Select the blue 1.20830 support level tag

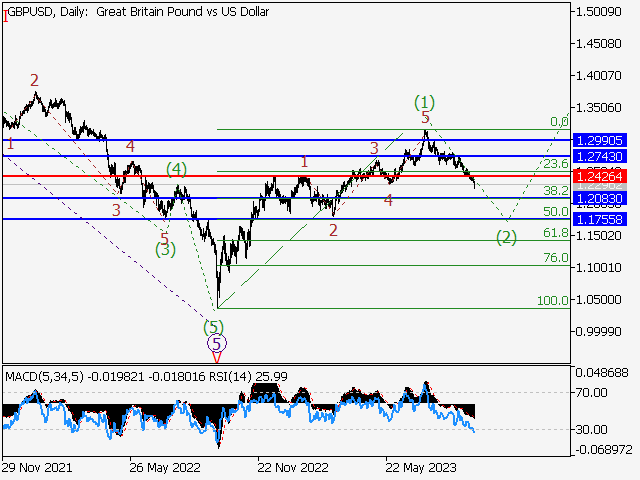click(600, 200)
